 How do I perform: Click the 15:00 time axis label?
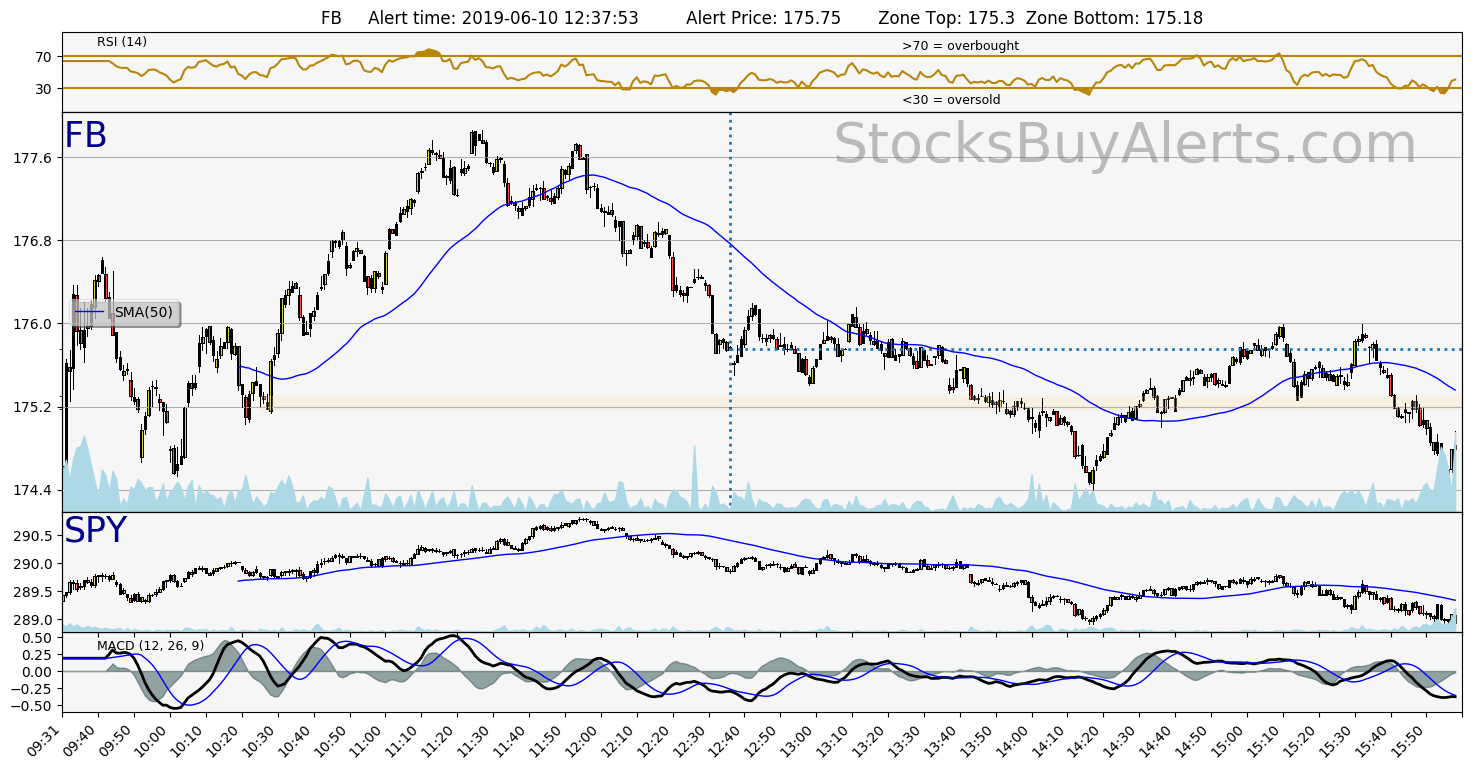tap(1227, 740)
